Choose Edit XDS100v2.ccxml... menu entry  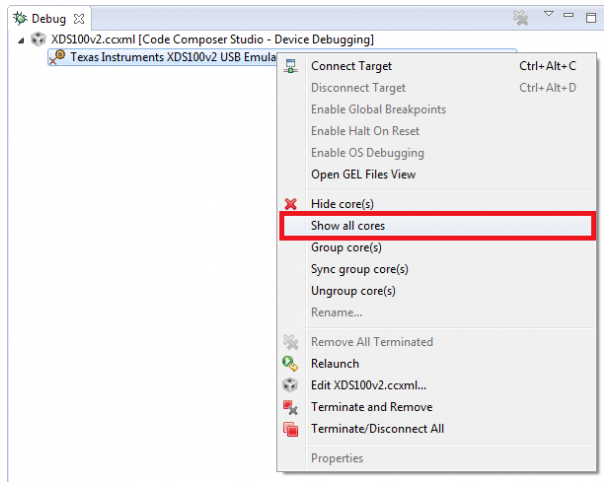pyautogui.click(x=438, y=385)
